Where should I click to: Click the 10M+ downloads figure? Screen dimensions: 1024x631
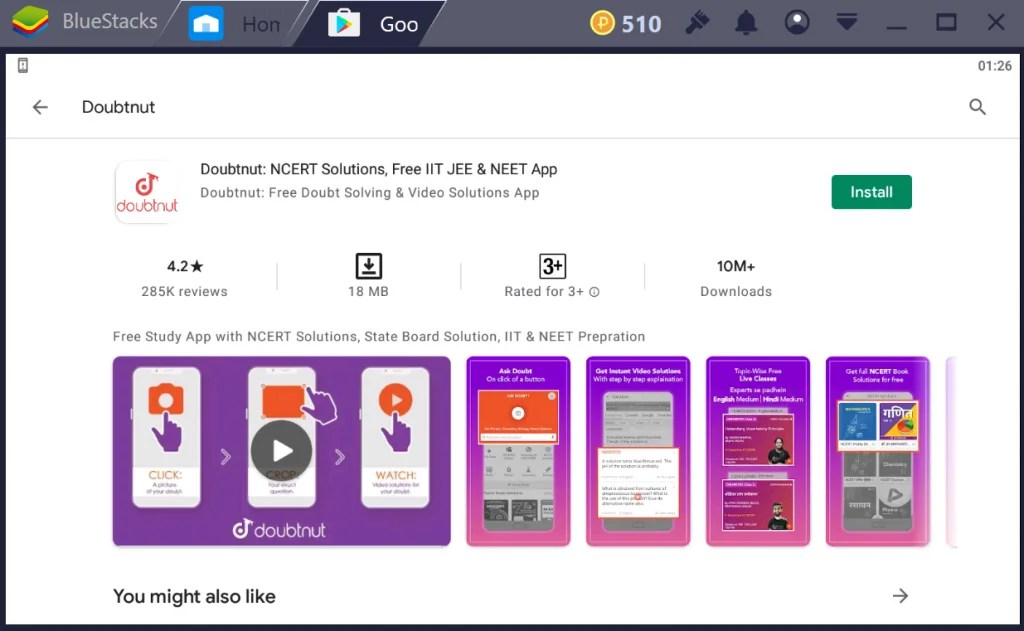click(736, 267)
